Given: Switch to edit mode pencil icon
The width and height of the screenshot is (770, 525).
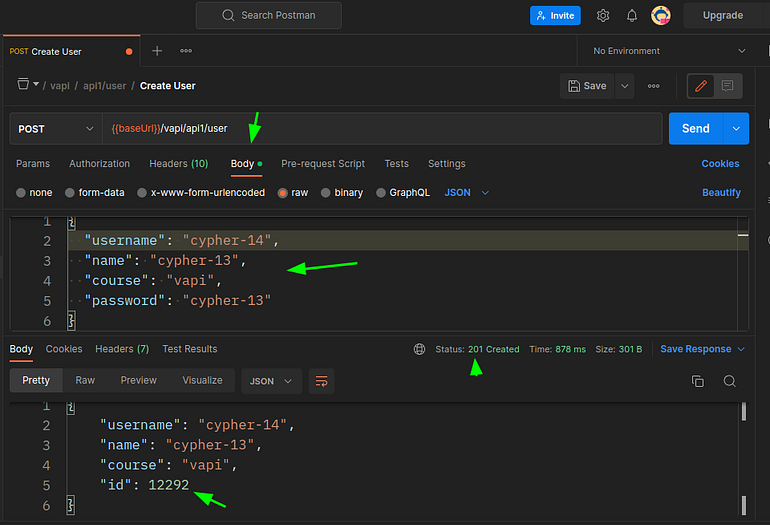Looking at the screenshot, I should pyautogui.click(x=700, y=86).
